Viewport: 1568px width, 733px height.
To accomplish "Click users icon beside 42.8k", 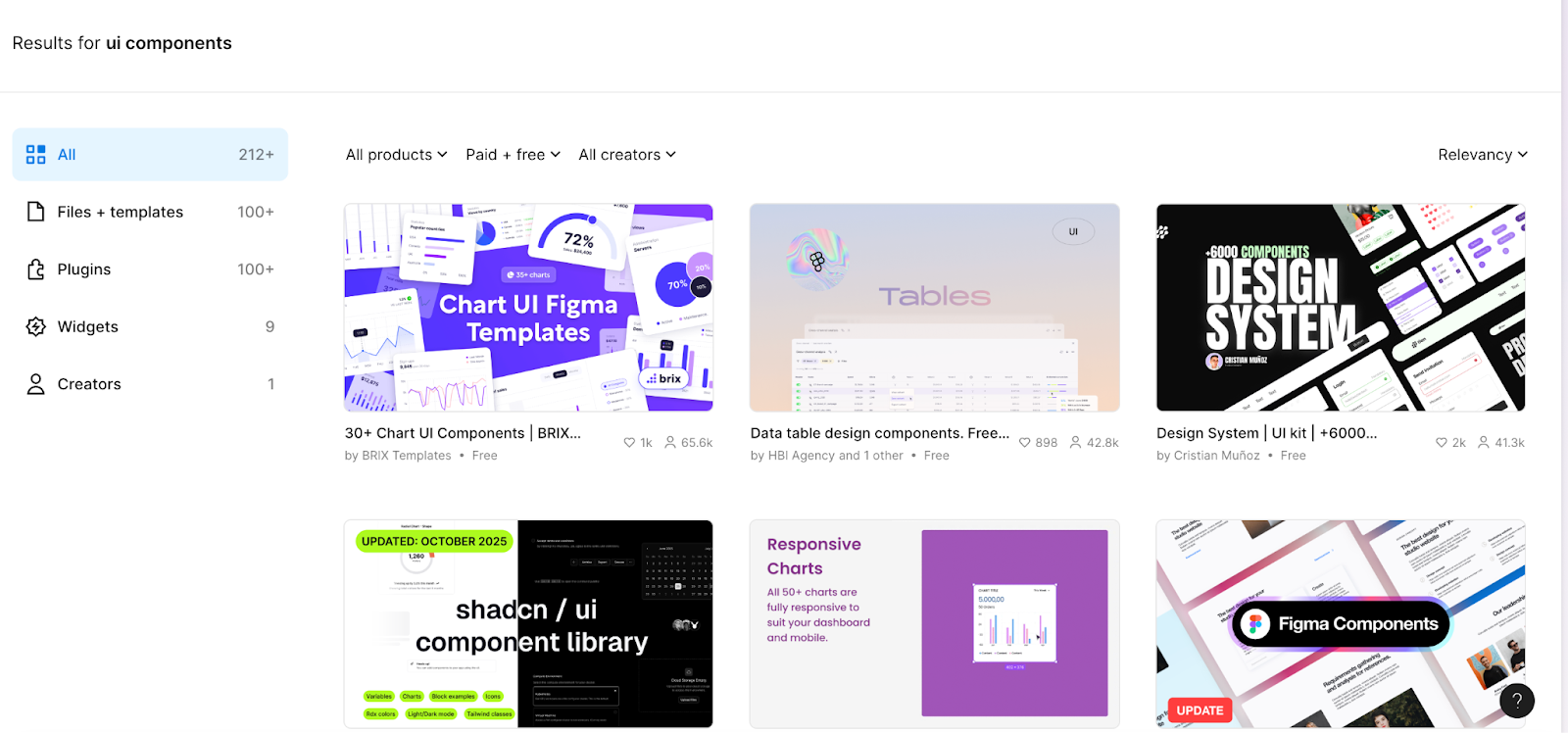I will coord(1075,443).
